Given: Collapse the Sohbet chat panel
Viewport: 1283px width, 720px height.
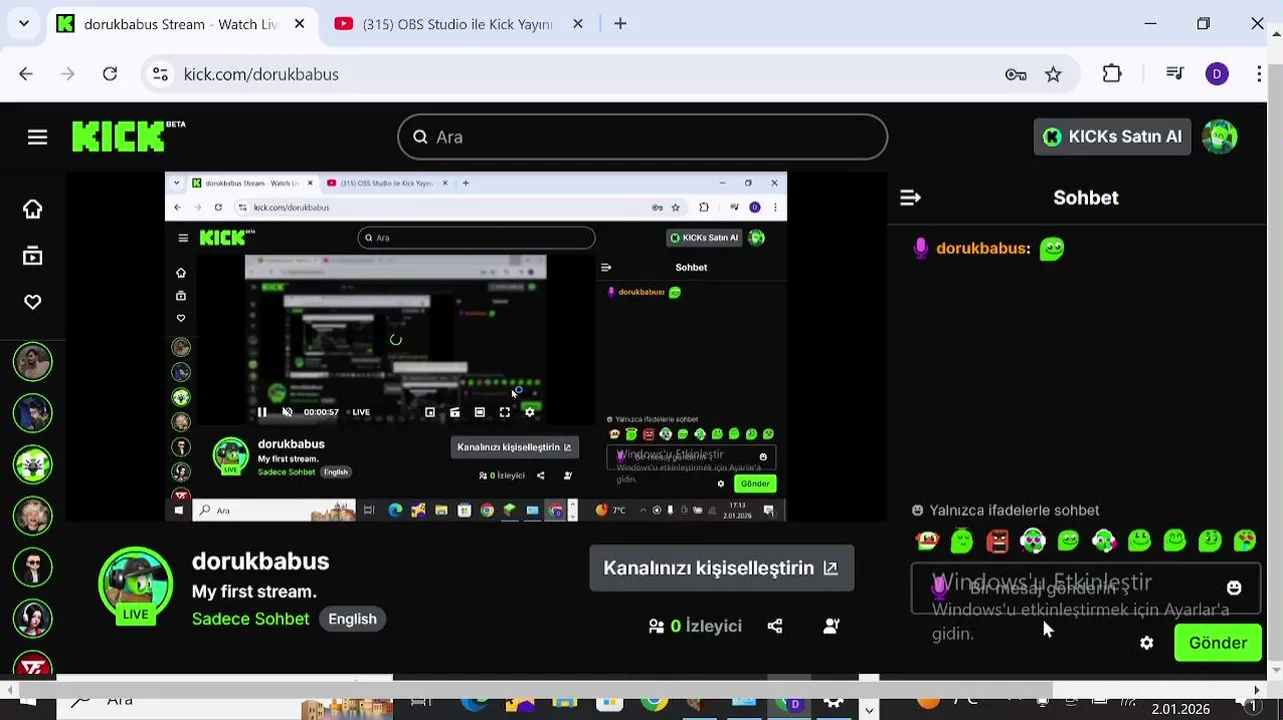Looking at the screenshot, I should (x=910, y=198).
